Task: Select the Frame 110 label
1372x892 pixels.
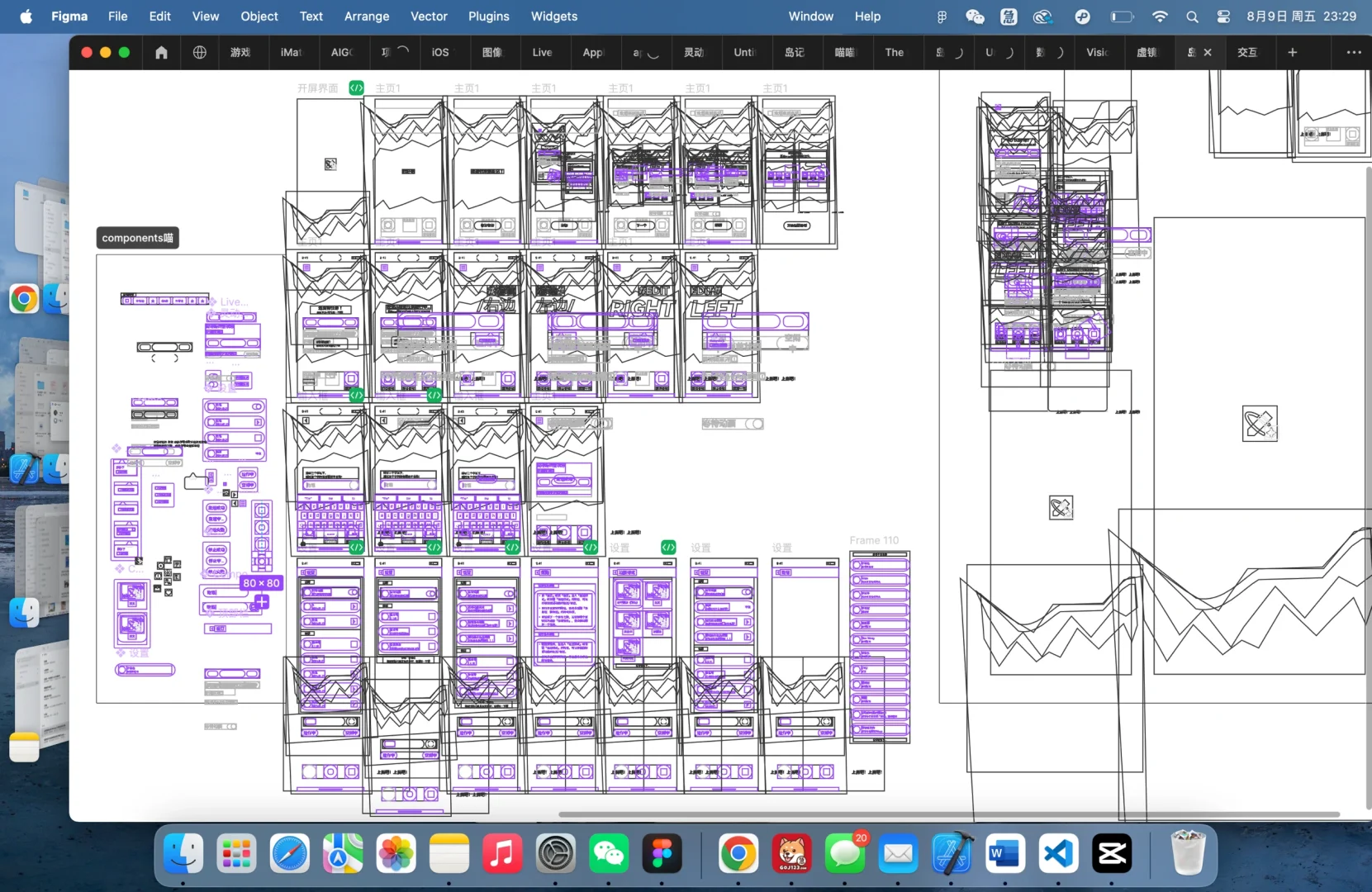Action: click(874, 540)
